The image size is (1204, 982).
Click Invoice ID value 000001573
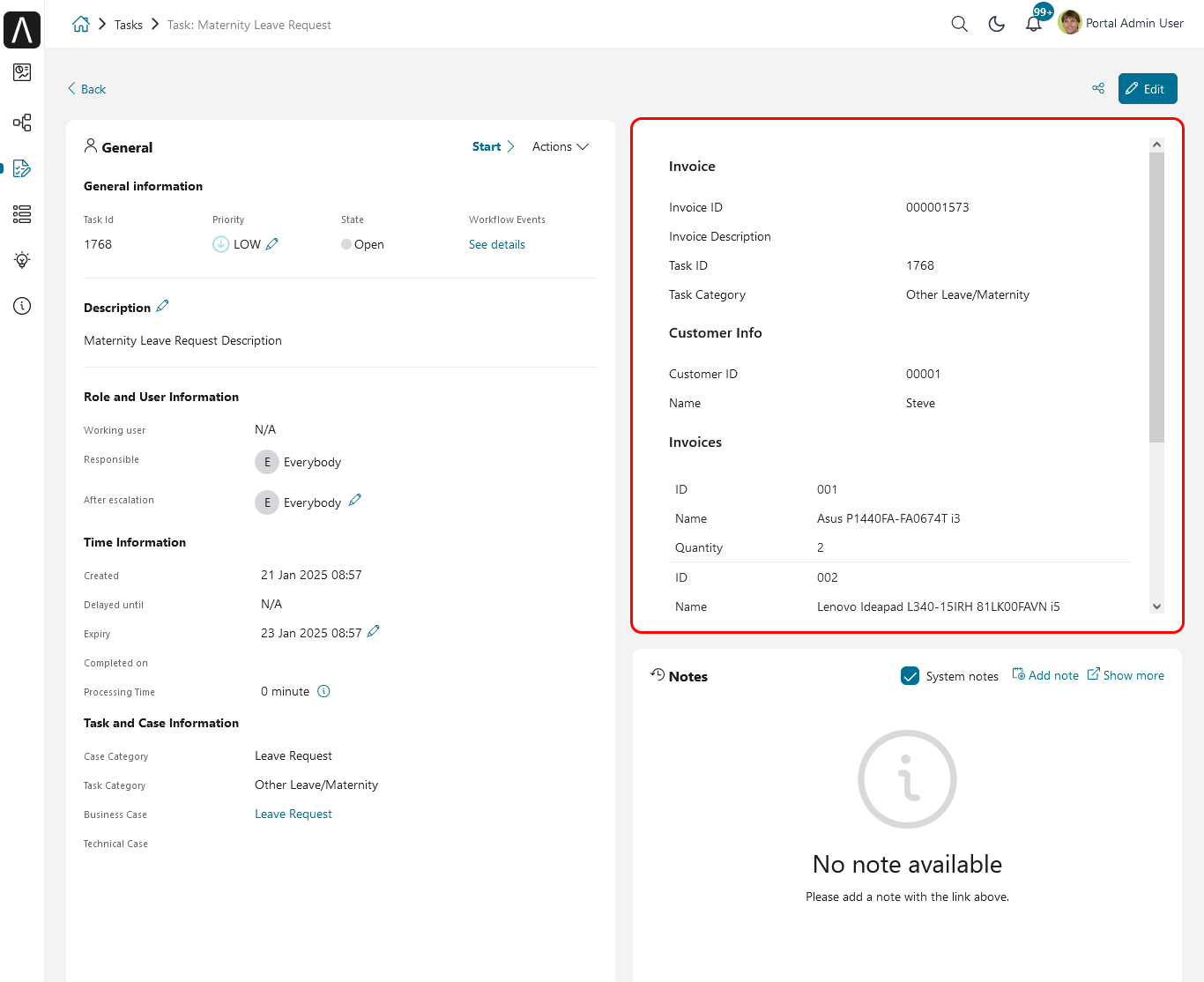[938, 207]
